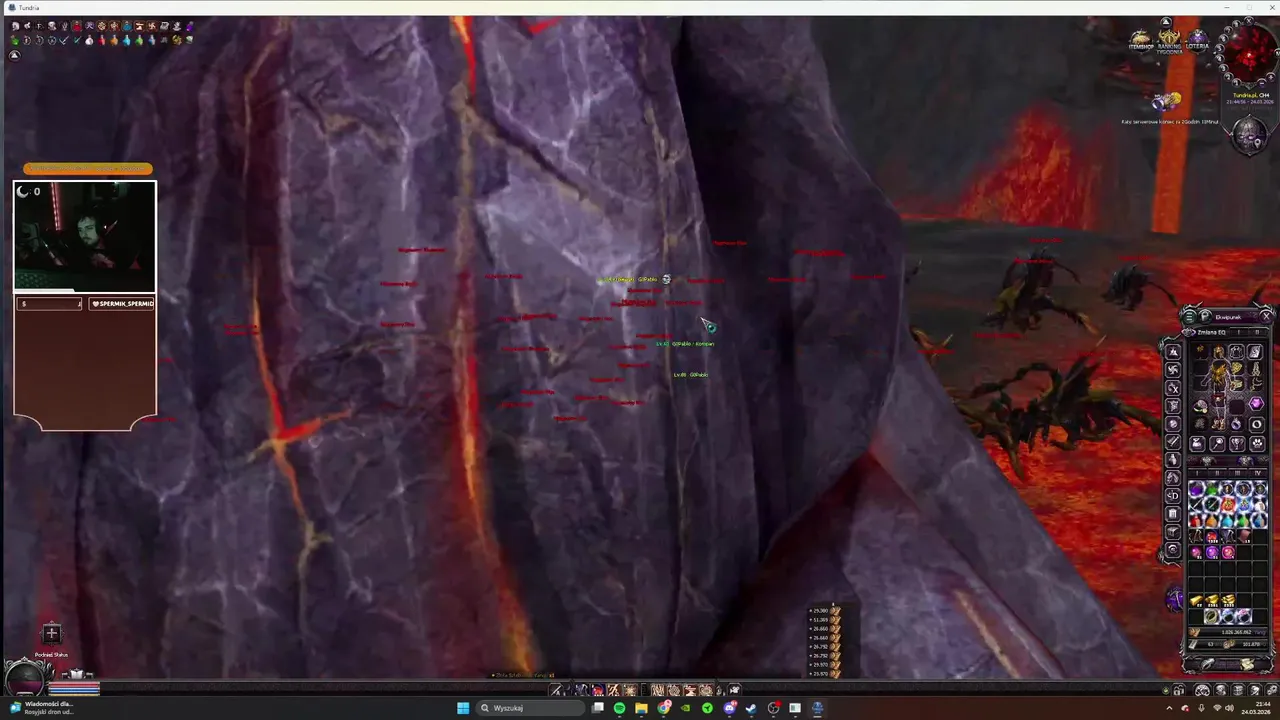The width and height of the screenshot is (1280, 720).
Task: Click the orange banner above webcam
Action: (88, 169)
